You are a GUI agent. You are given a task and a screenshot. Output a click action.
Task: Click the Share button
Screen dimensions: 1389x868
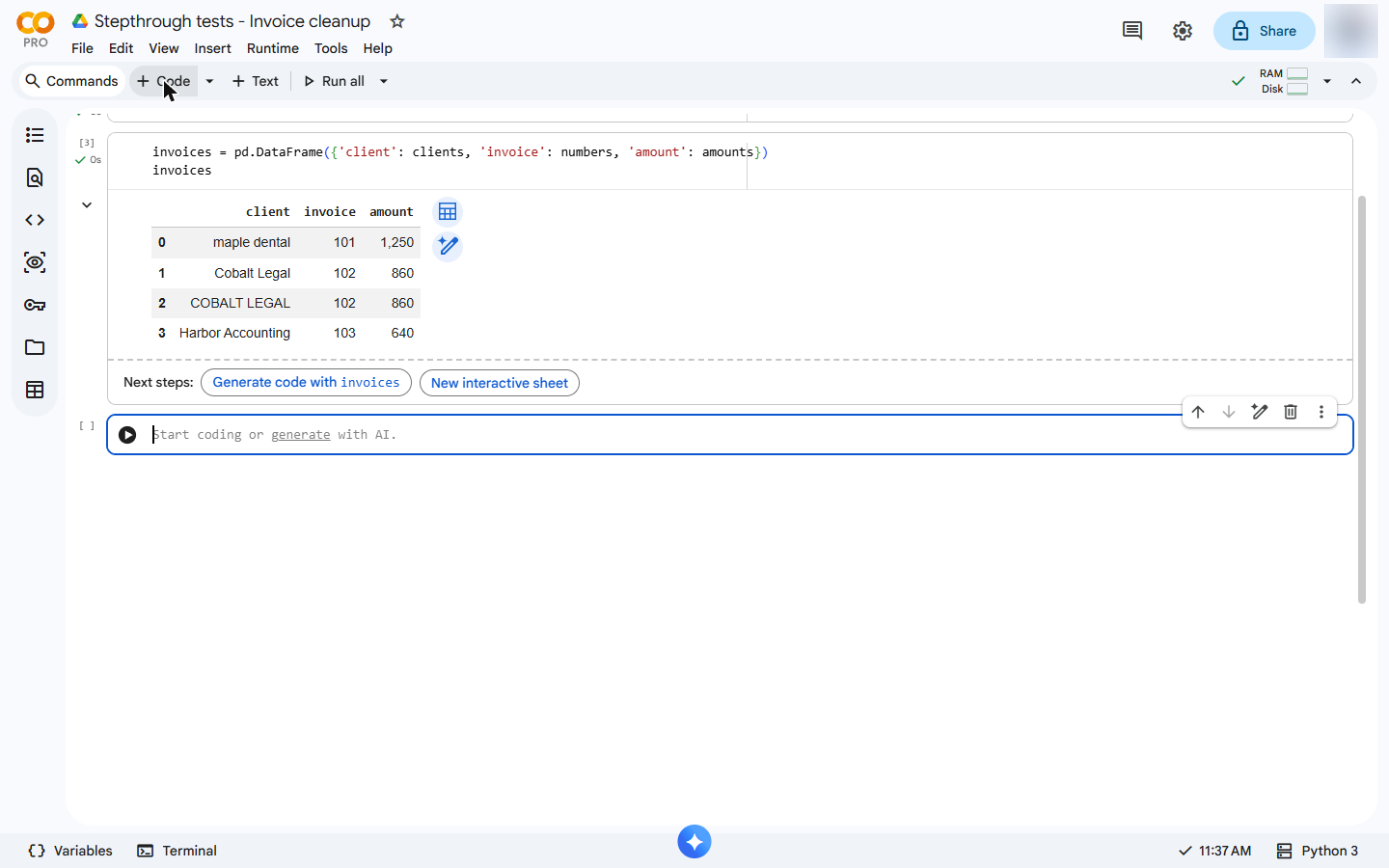(x=1264, y=31)
